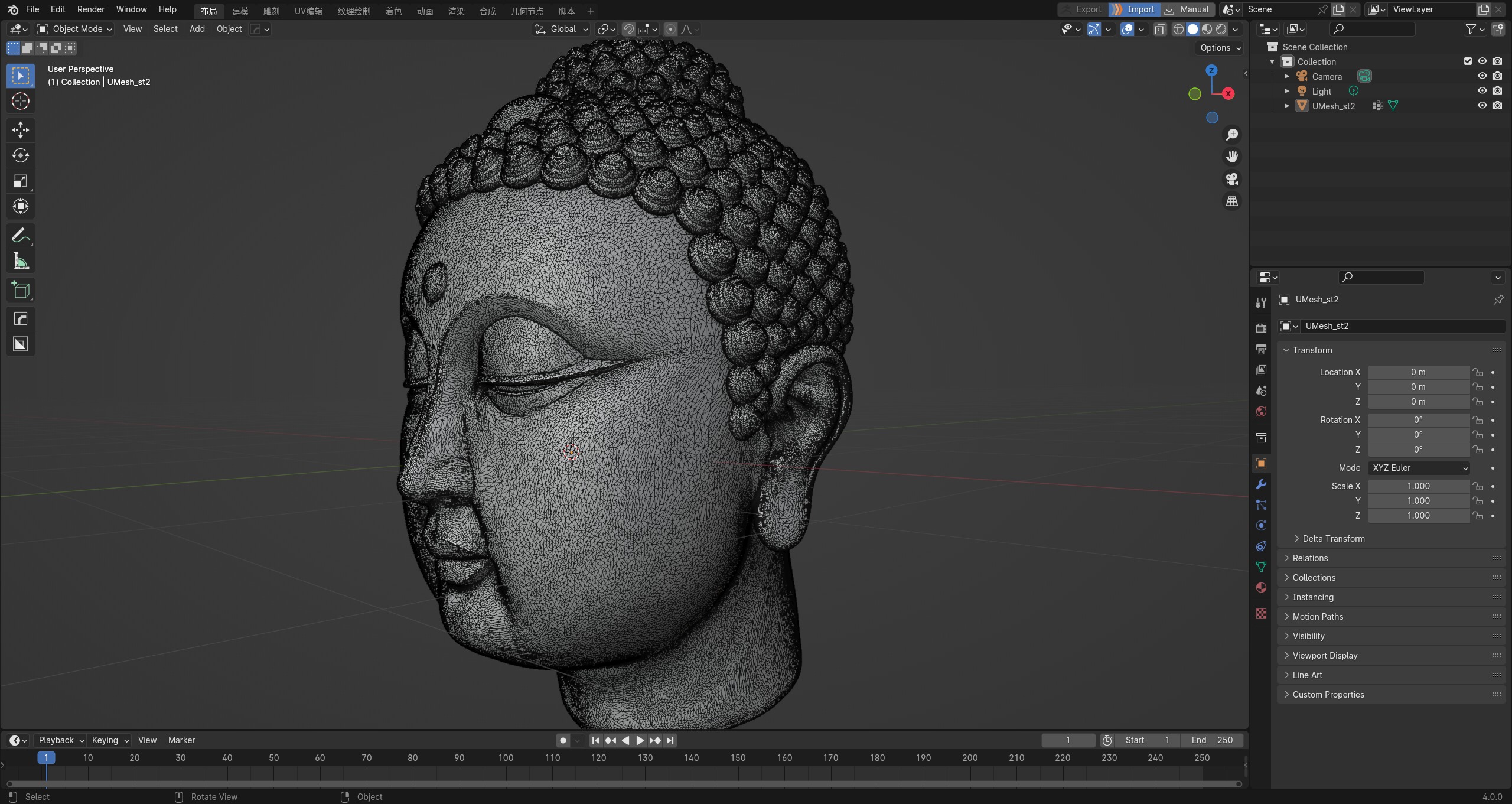Screen dimensions: 1512x804
Task: Click the zoom view magnifier icon
Action: [1232, 135]
